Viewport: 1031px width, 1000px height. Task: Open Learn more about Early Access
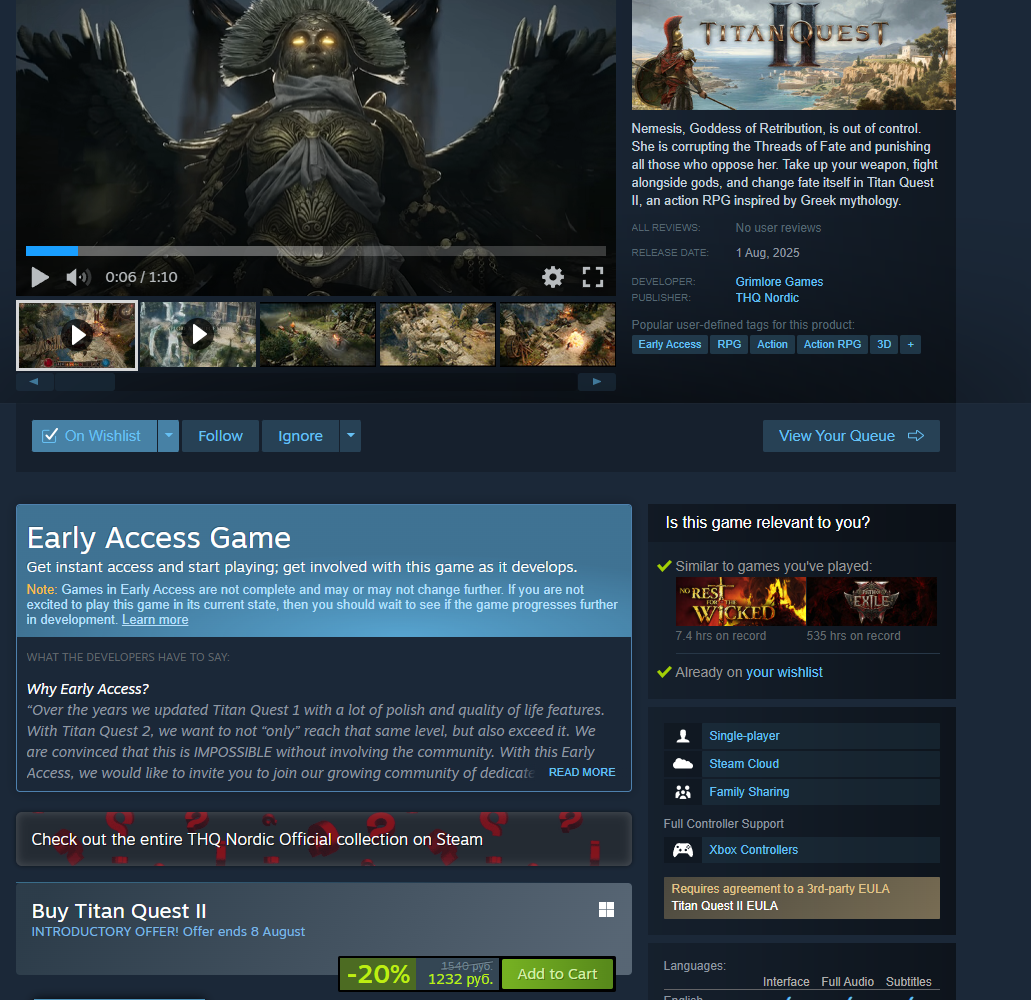coord(155,620)
